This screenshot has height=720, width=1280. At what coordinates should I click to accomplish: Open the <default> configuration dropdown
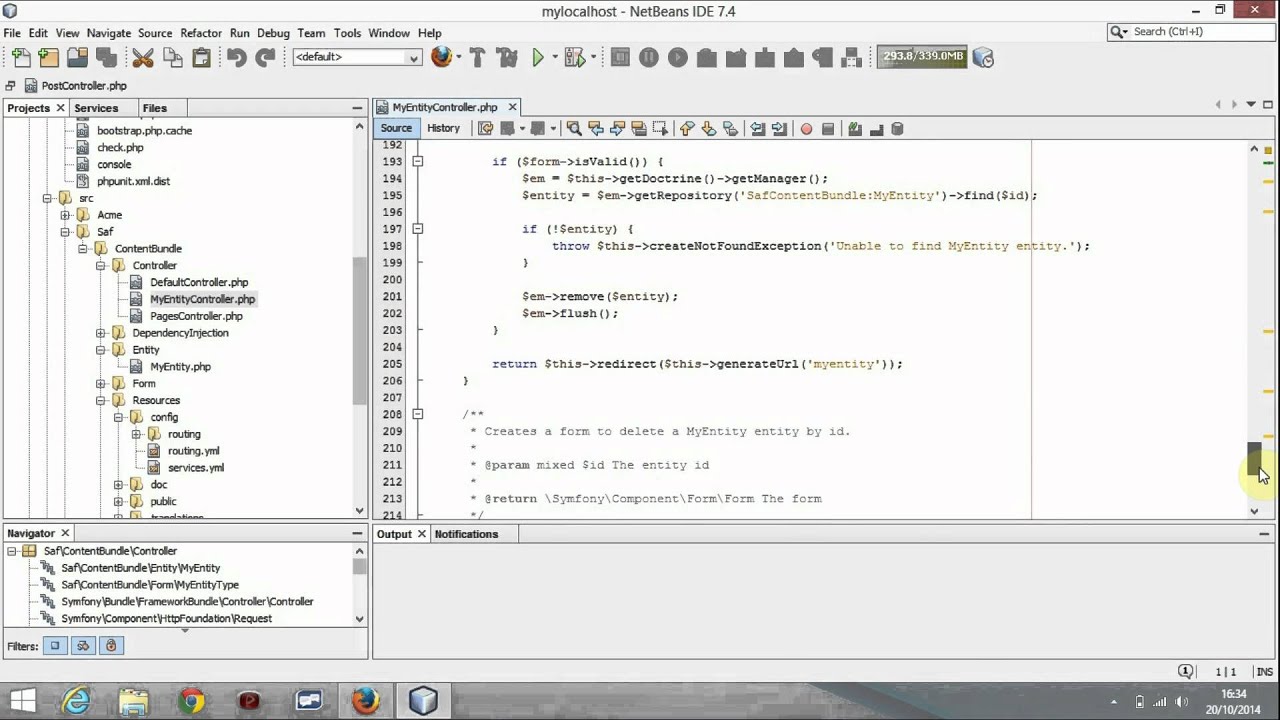pos(357,58)
